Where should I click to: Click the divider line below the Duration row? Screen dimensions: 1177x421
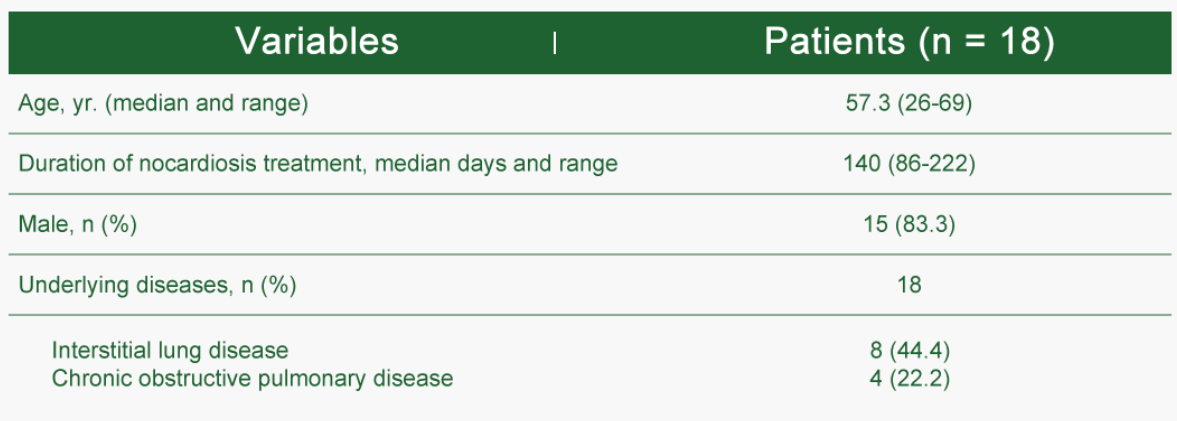click(589, 194)
